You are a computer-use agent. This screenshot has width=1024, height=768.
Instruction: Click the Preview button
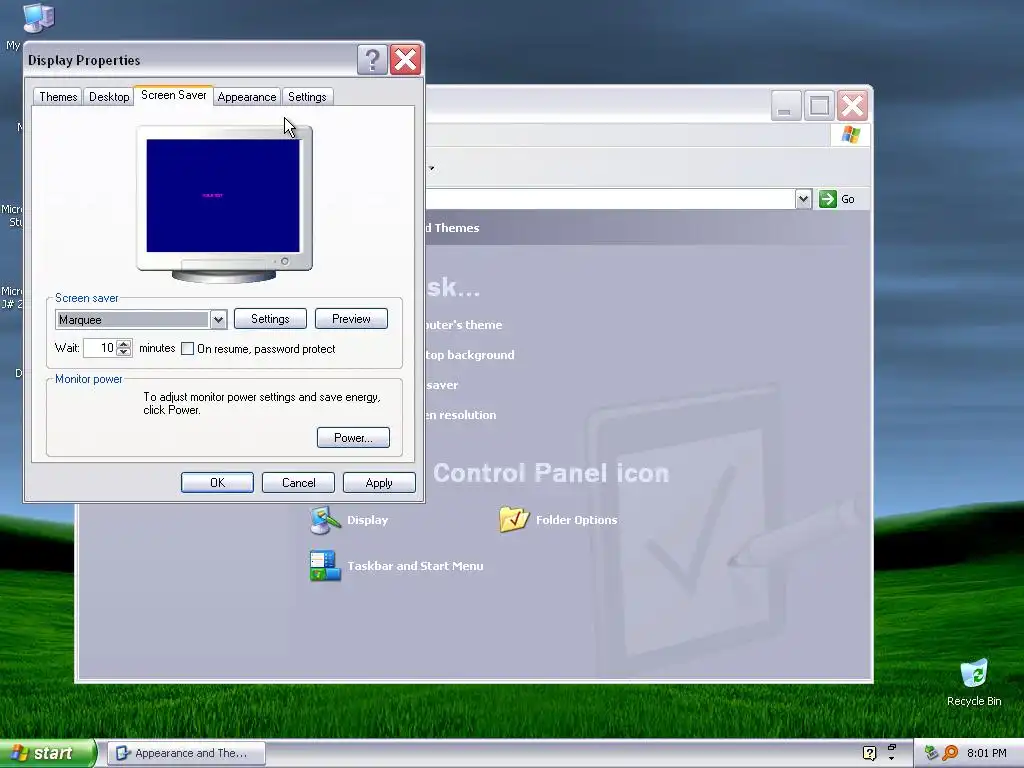tap(351, 319)
